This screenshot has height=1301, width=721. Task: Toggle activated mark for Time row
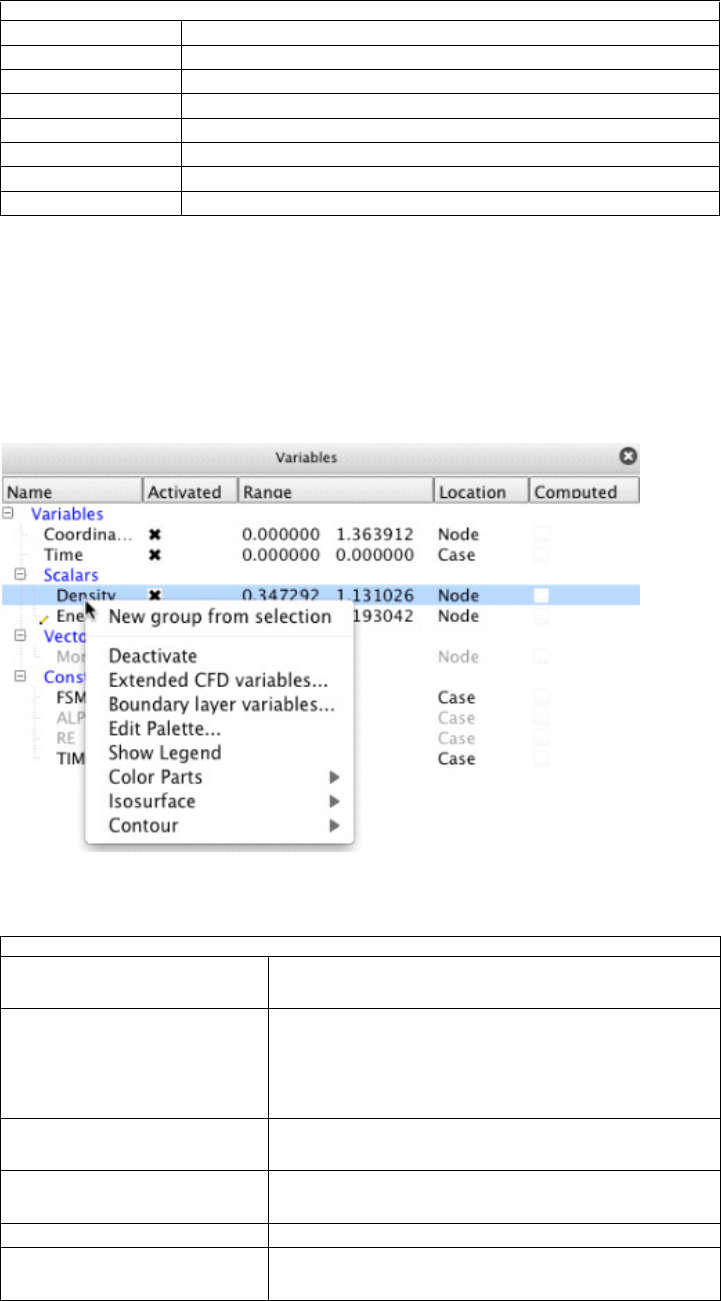(x=155, y=554)
